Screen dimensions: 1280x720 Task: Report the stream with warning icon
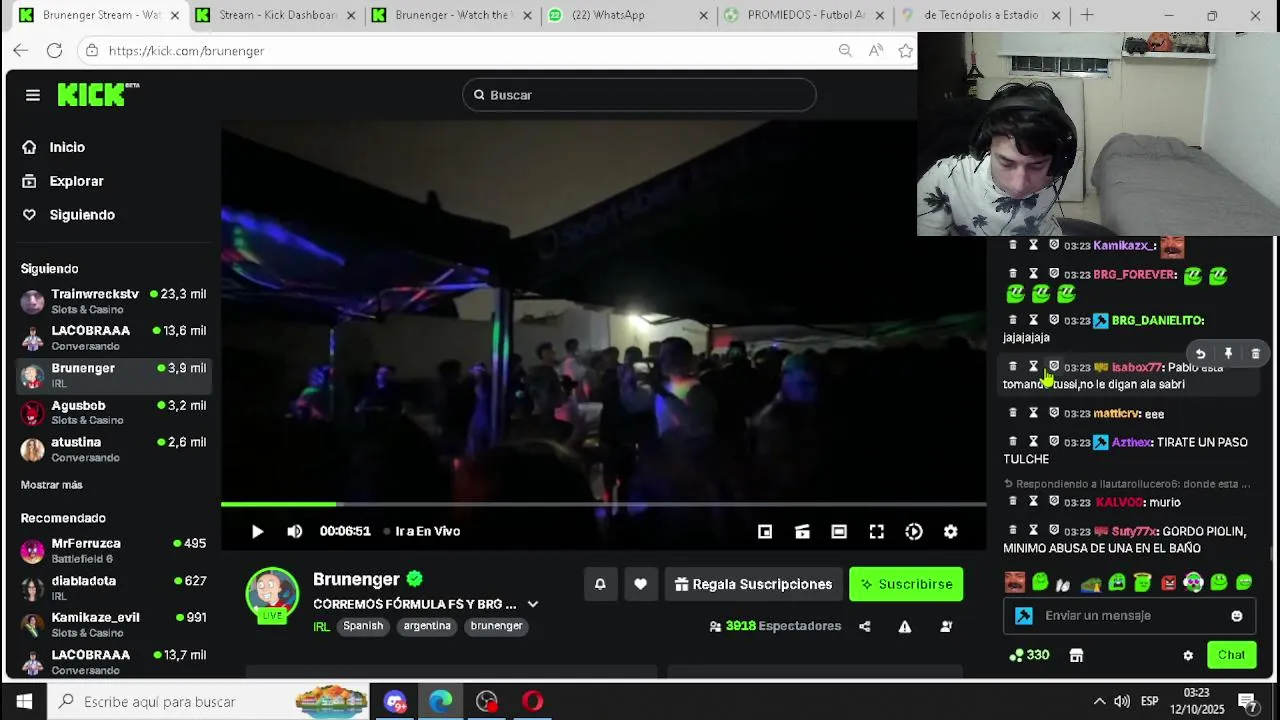[905, 626]
